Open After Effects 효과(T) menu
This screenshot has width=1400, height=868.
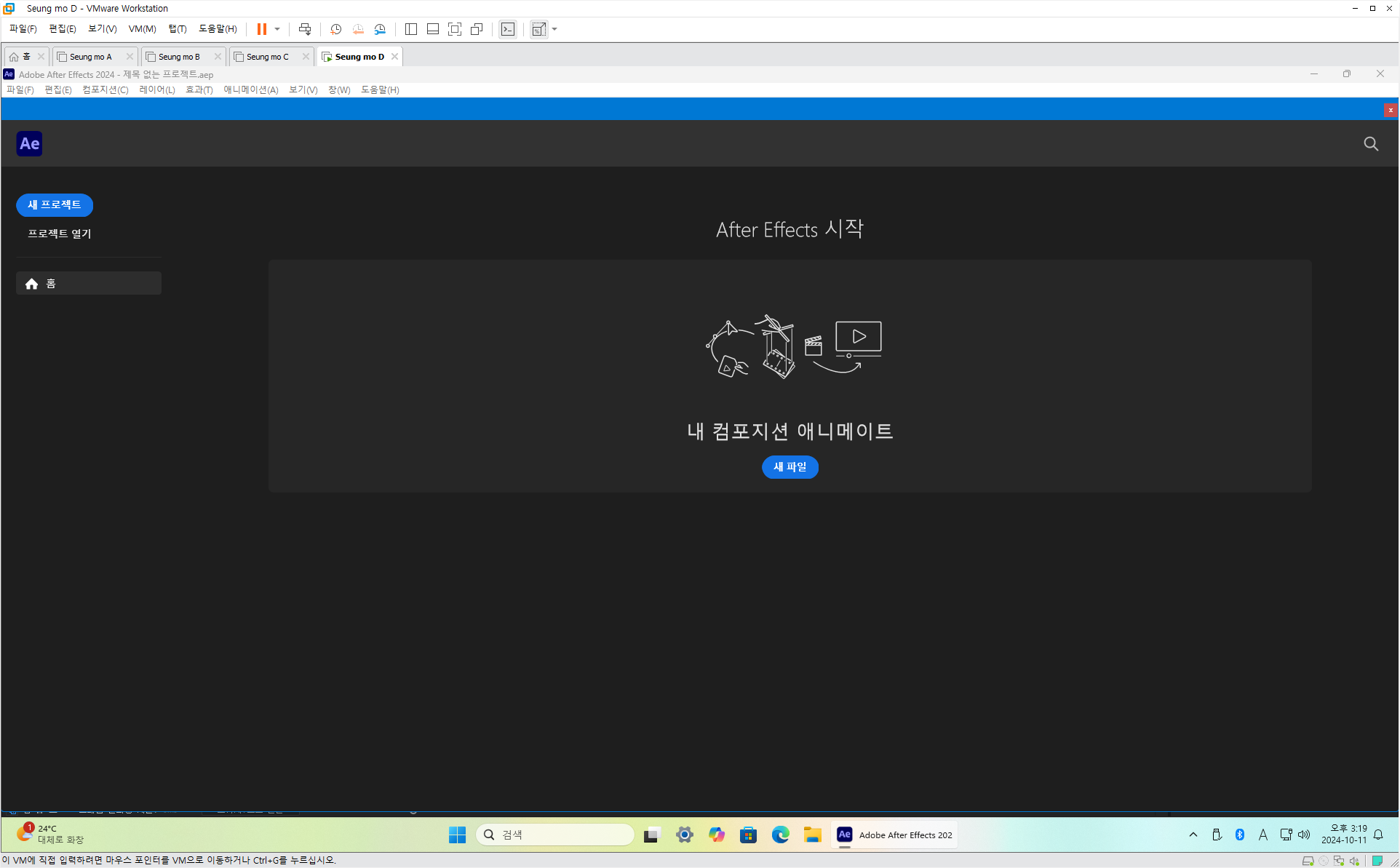[199, 90]
